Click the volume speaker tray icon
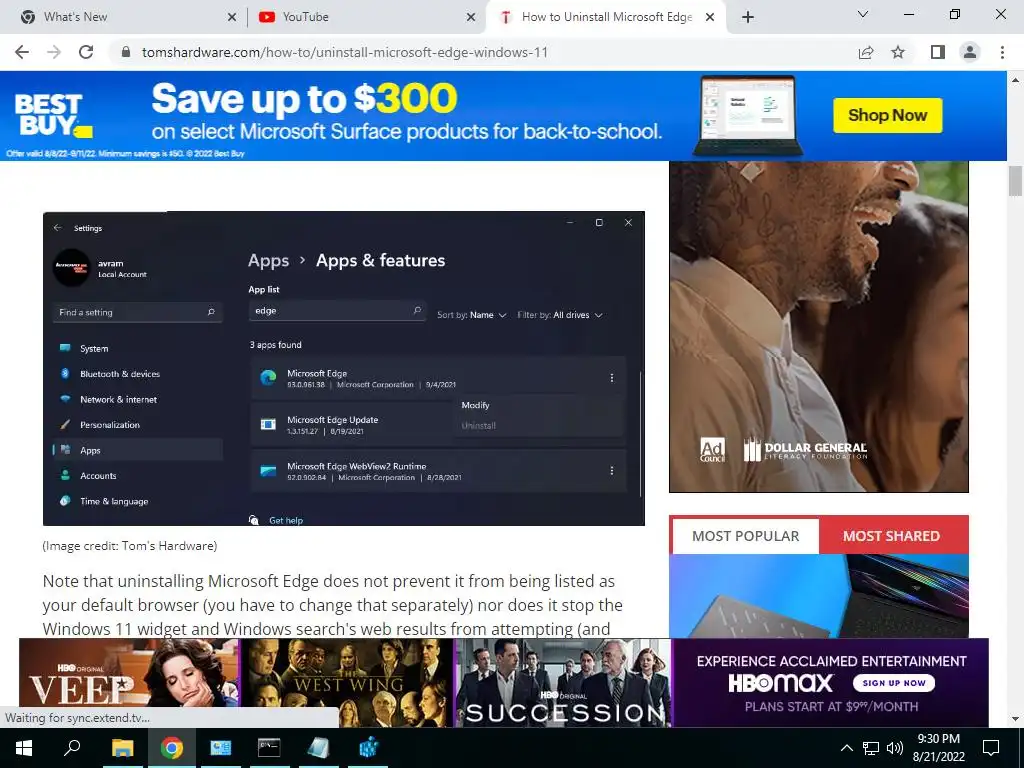Viewport: 1024px width, 768px height. coord(895,748)
